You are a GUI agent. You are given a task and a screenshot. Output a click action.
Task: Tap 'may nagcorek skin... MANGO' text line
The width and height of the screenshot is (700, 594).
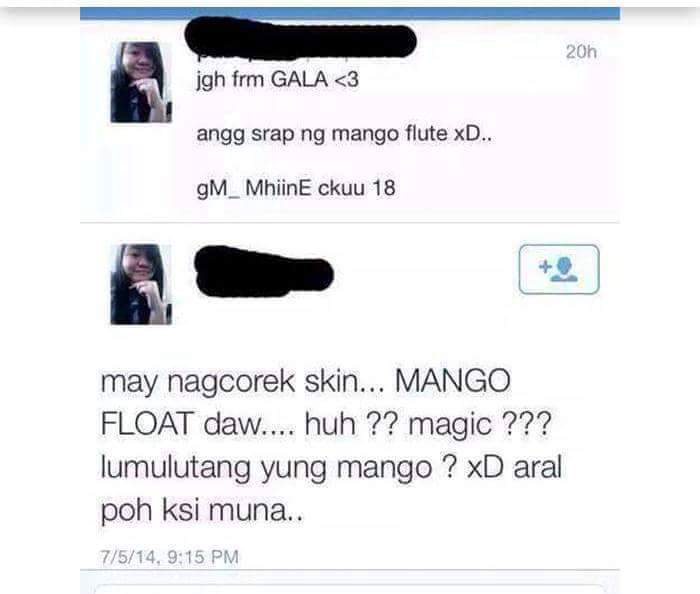(x=306, y=382)
